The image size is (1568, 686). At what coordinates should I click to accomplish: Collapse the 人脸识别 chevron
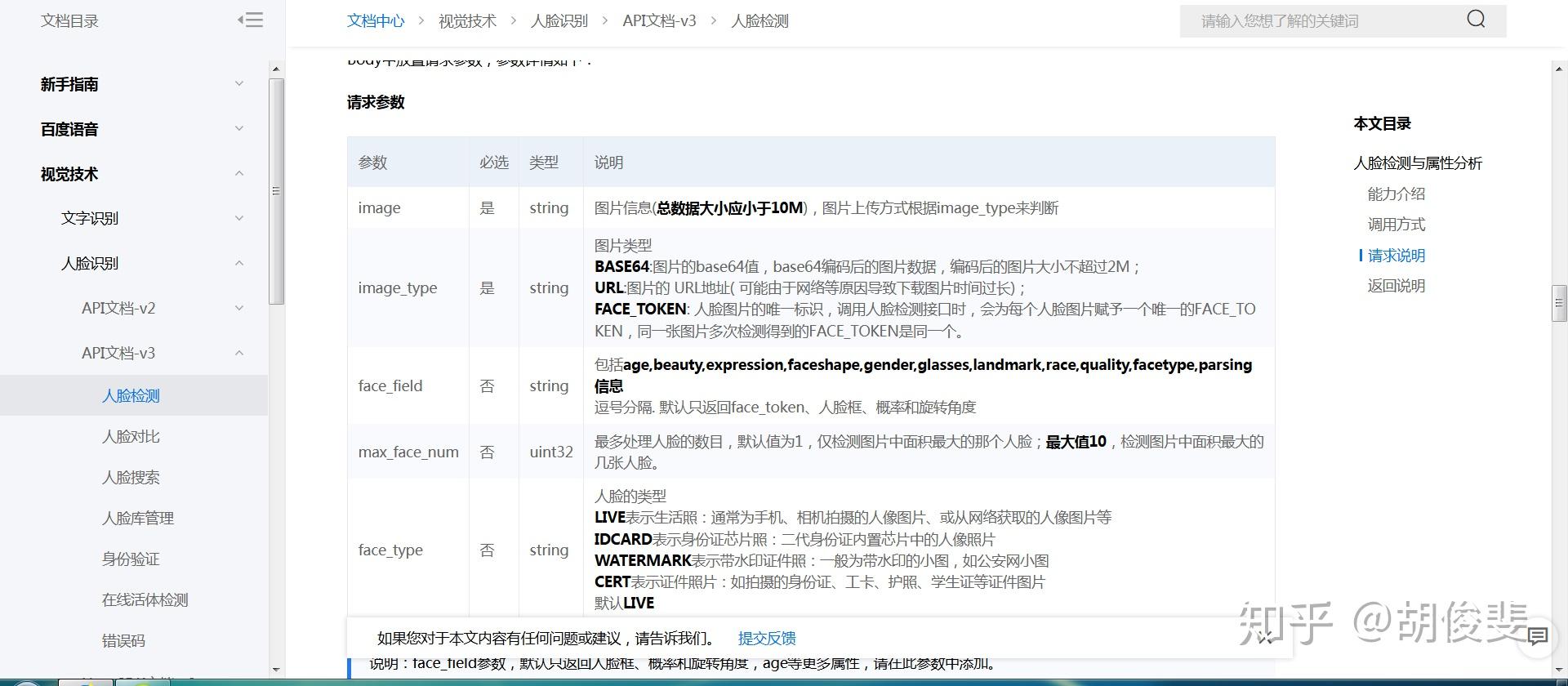tap(239, 263)
